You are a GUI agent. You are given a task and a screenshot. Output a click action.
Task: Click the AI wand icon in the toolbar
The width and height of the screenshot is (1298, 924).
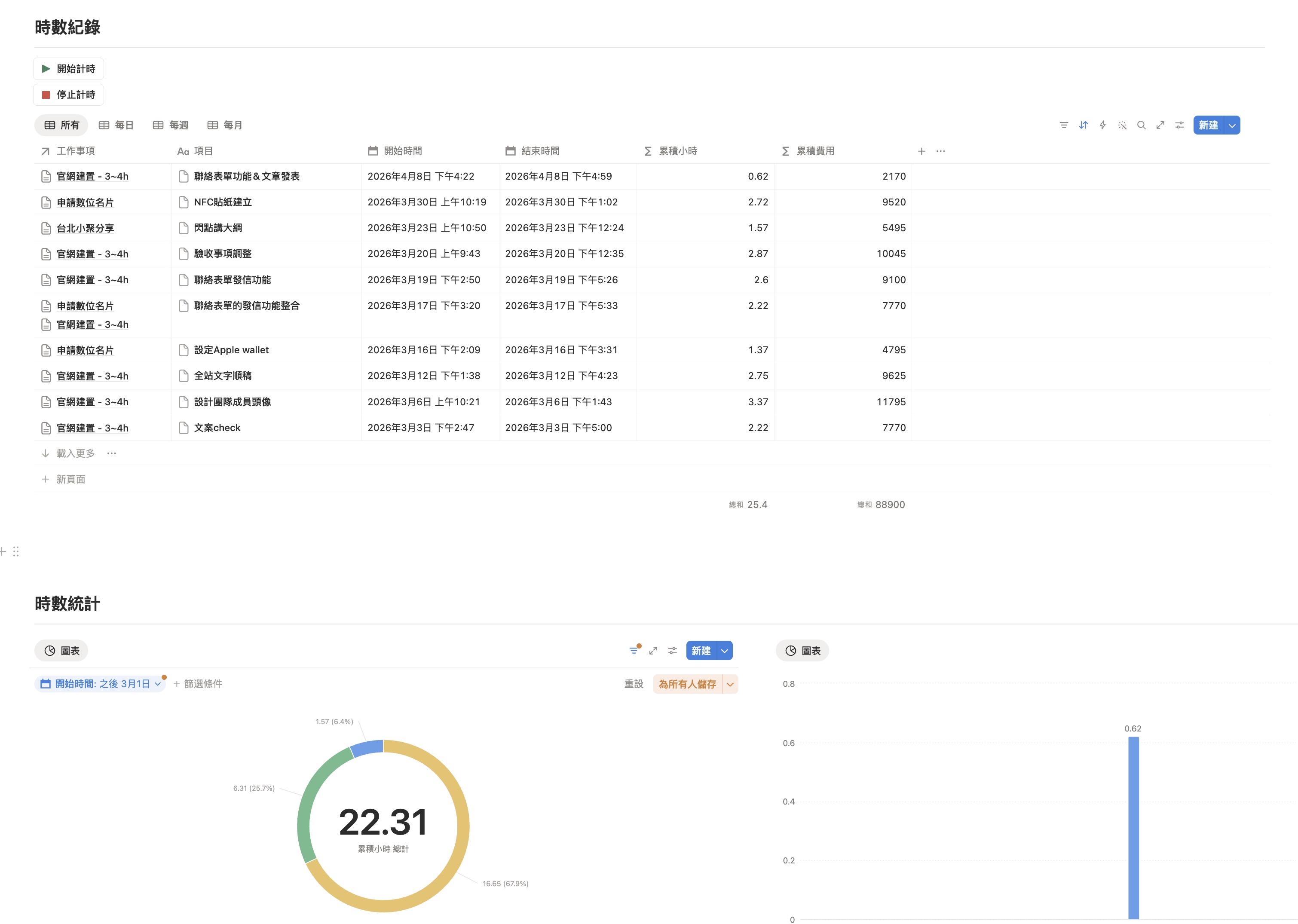coord(1122,125)
